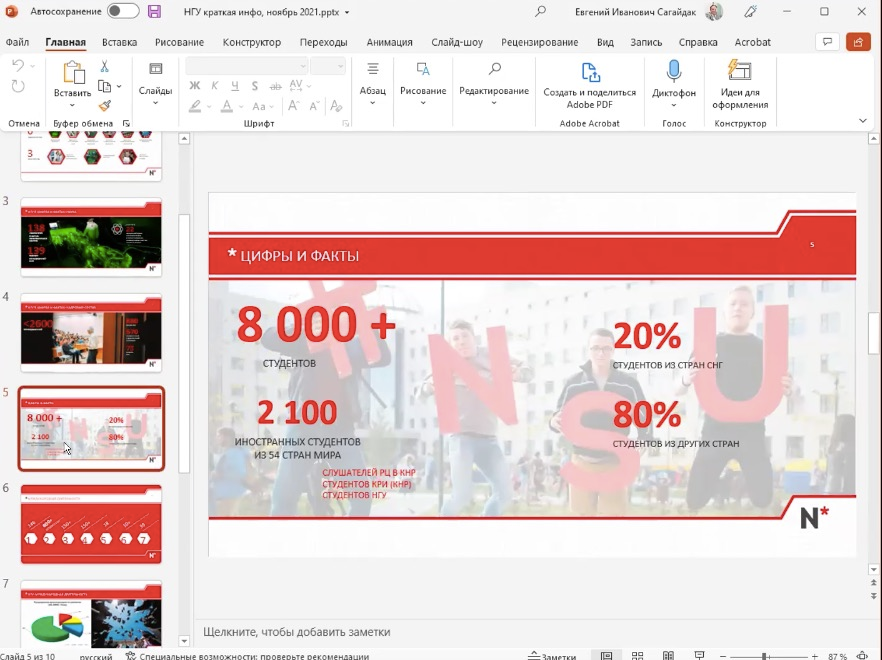882x660 pixels.
Task: Click the Save floppy disk icon
Action: coord(154,11)
